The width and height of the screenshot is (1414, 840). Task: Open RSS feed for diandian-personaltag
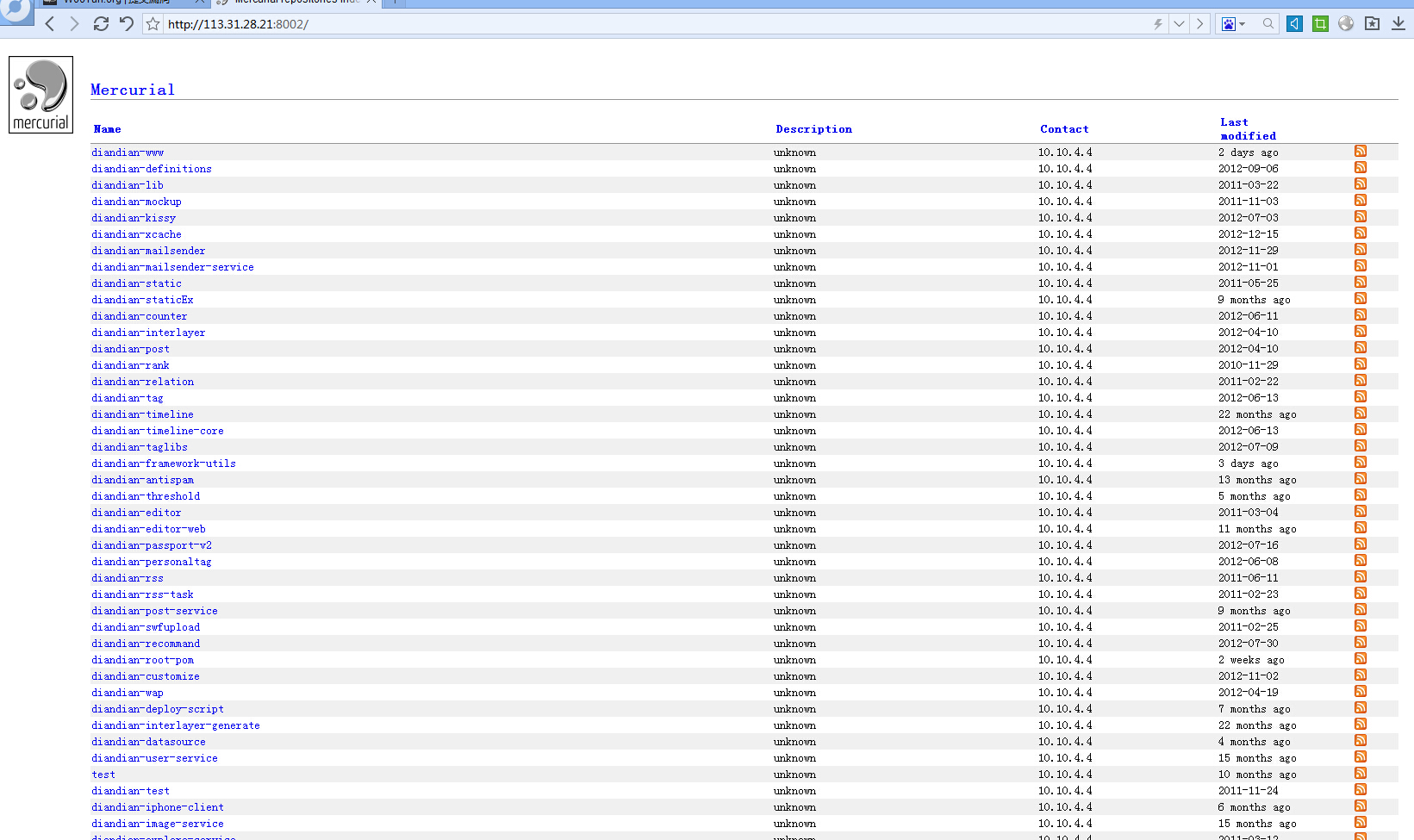[1361, 560]
